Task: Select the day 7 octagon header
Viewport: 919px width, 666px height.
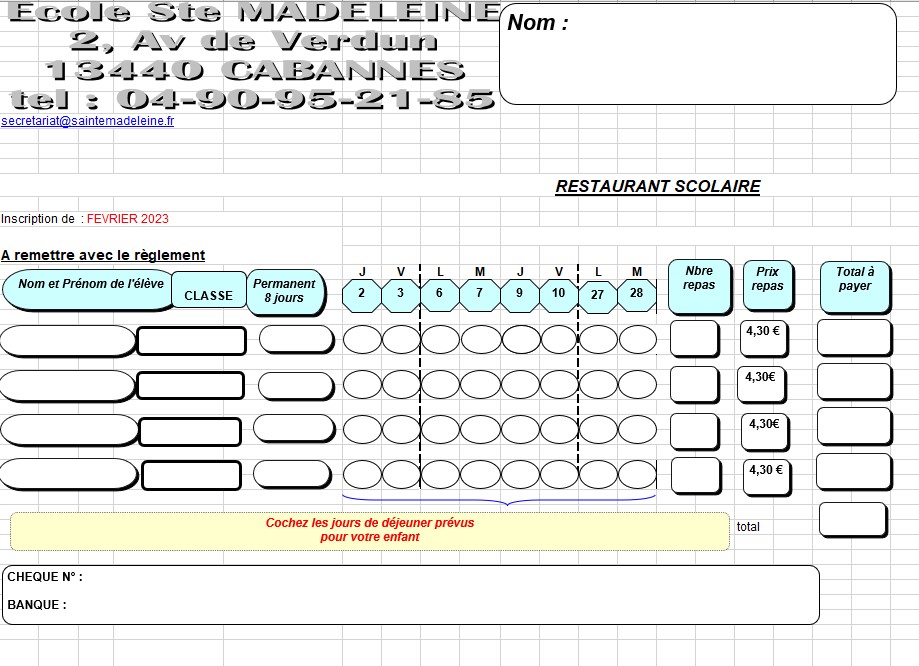Action: pyautogui.click(x=479, y=295)
